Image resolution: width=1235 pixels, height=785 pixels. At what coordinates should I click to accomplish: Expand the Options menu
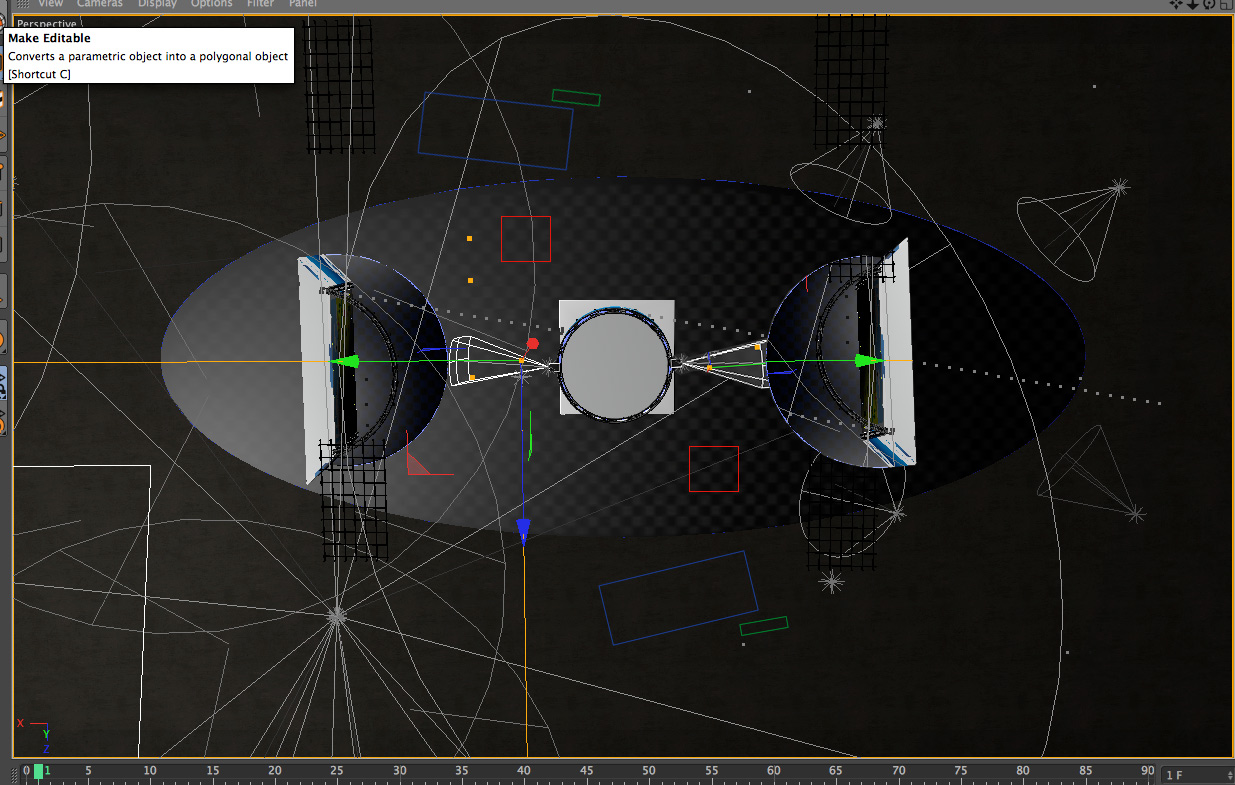coord(212,4)
